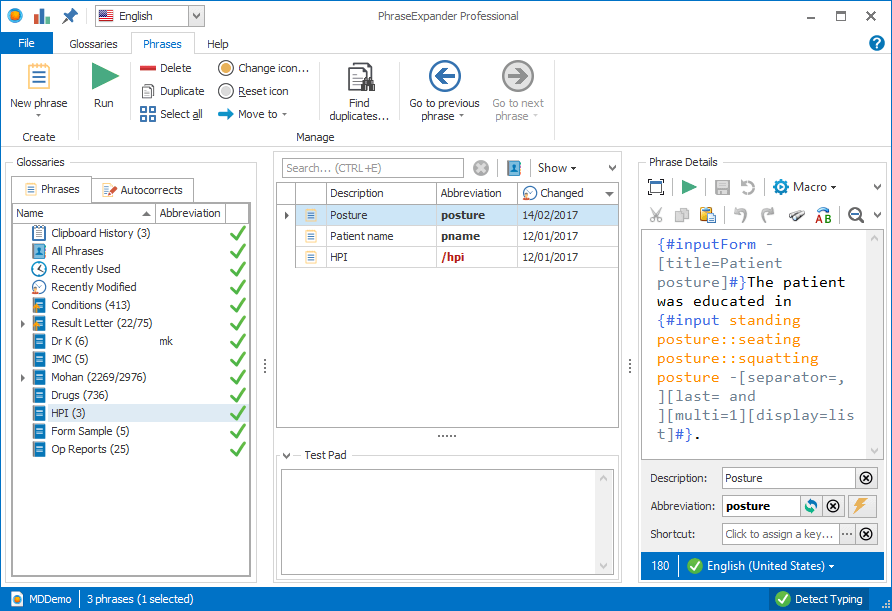Toggle full screen editor icon in Phrase Details

[656, 187]
